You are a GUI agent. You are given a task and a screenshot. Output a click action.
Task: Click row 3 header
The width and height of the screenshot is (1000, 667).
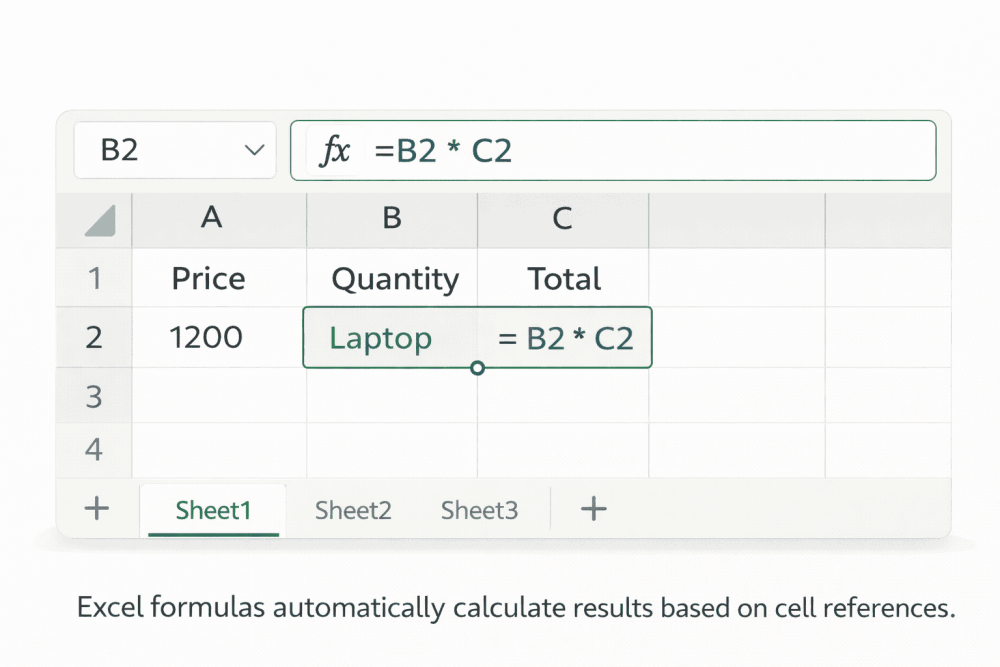(93, 396)
